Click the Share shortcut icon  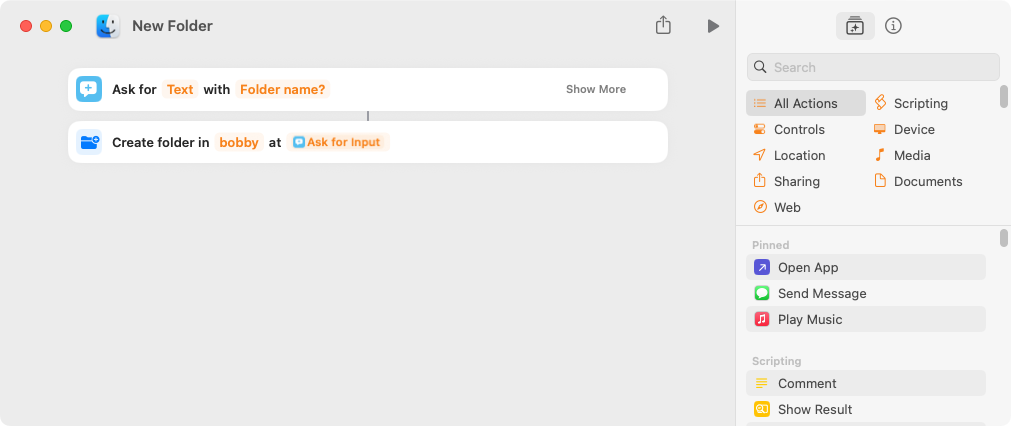[x=663, y=26]
